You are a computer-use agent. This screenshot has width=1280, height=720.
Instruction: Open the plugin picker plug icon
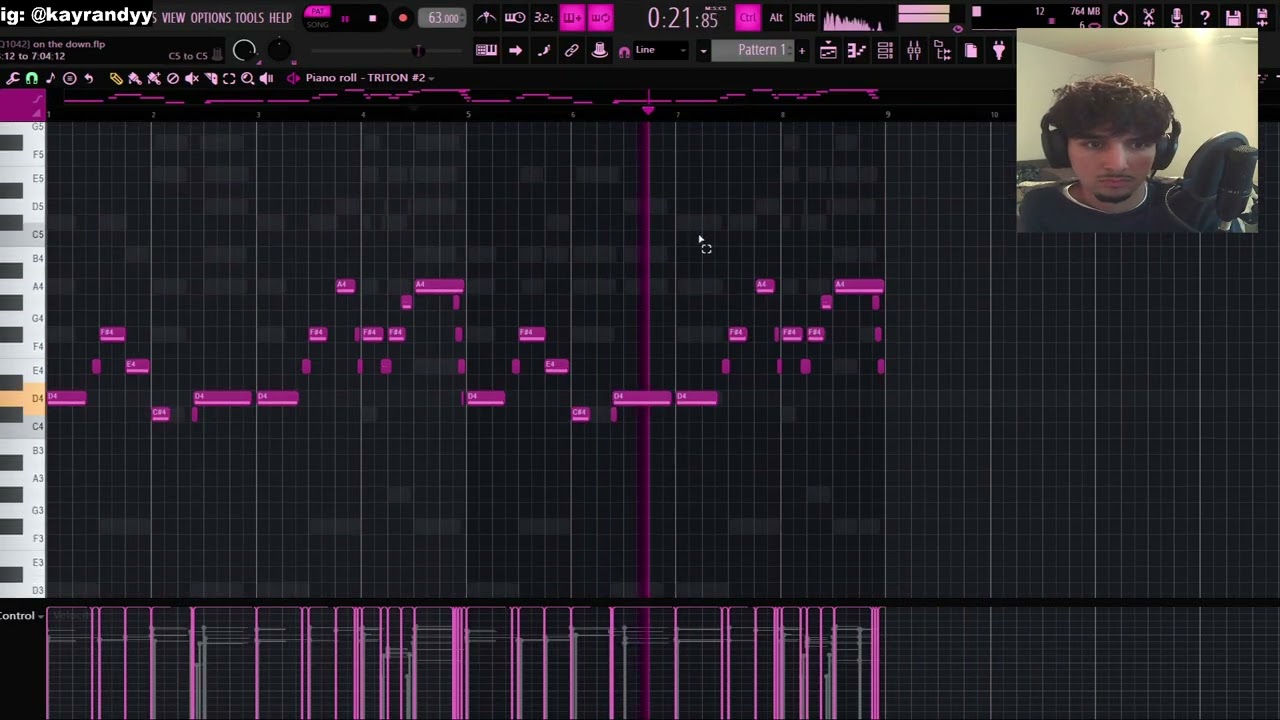(x=999, y=51)
